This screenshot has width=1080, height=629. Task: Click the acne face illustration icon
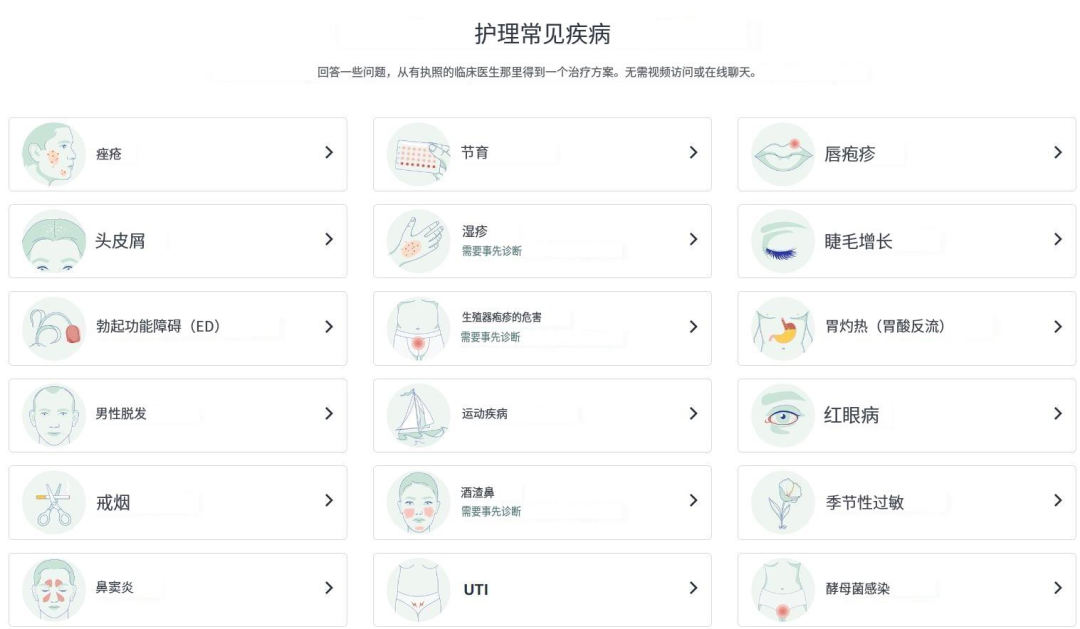click(53, 154)
